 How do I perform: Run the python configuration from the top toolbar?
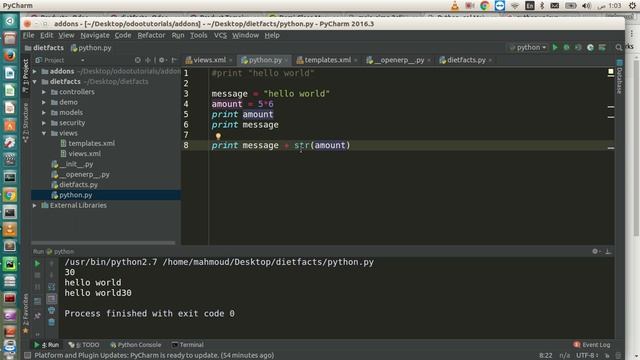555,47
